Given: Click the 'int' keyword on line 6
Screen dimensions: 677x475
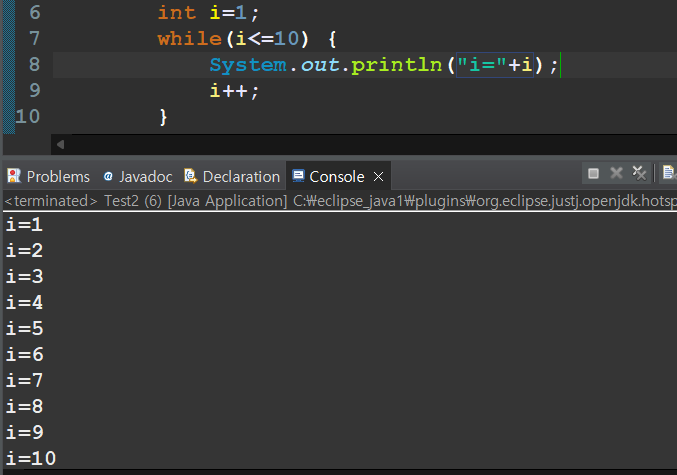Looking at the screenshot, I should point(177,13).
